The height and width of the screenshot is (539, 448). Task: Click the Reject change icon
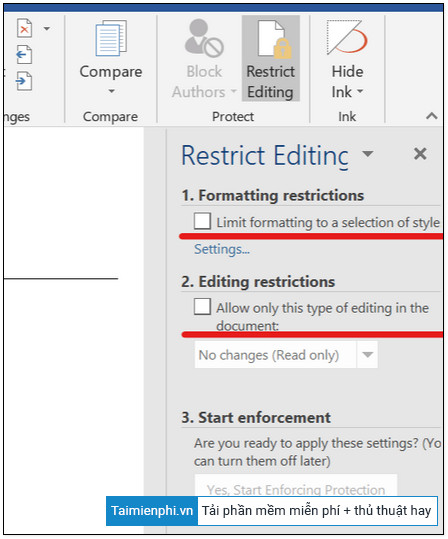pos(24,29)
